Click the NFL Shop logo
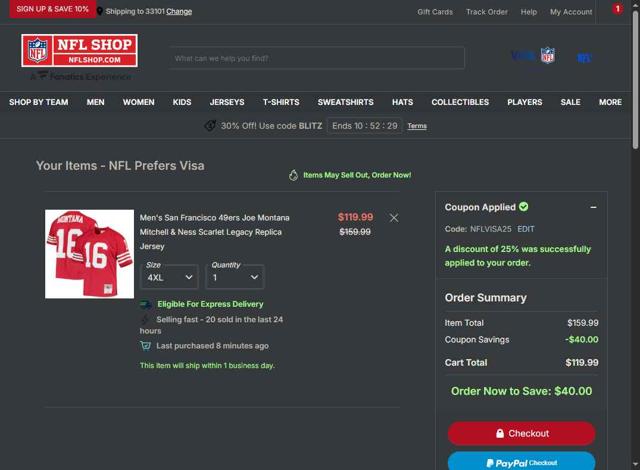The height and width of the screenshot is (470, 640). point(79,51)
